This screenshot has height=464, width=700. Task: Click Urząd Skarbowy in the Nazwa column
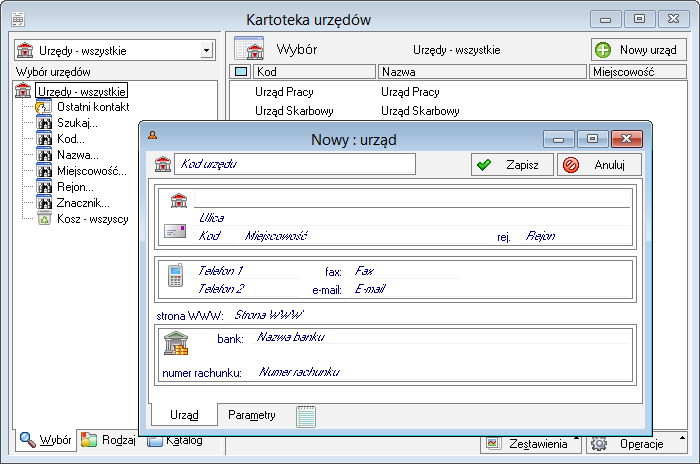[420, 111]
